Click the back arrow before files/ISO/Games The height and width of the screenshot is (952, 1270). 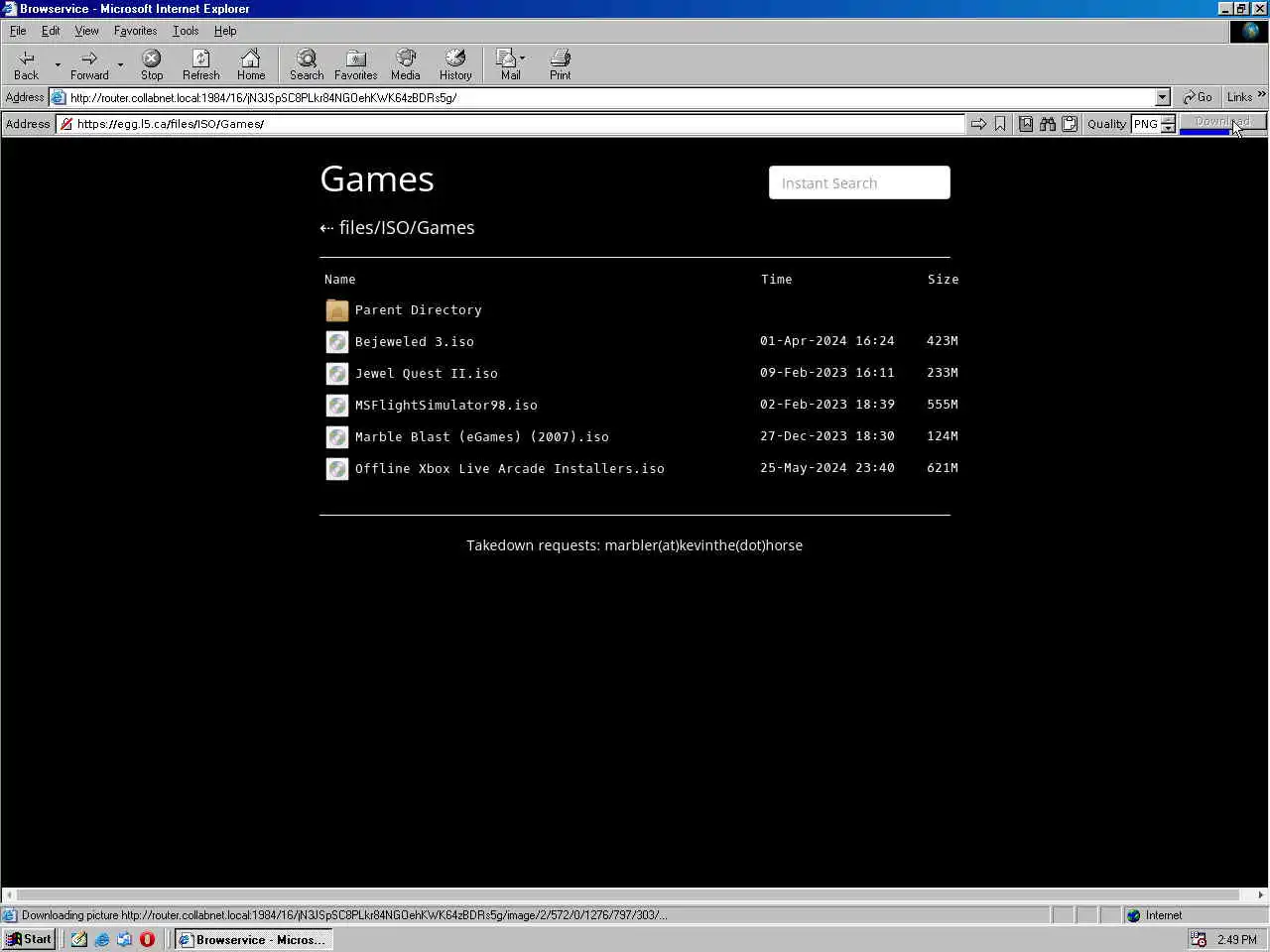click(x=326, y=228)
